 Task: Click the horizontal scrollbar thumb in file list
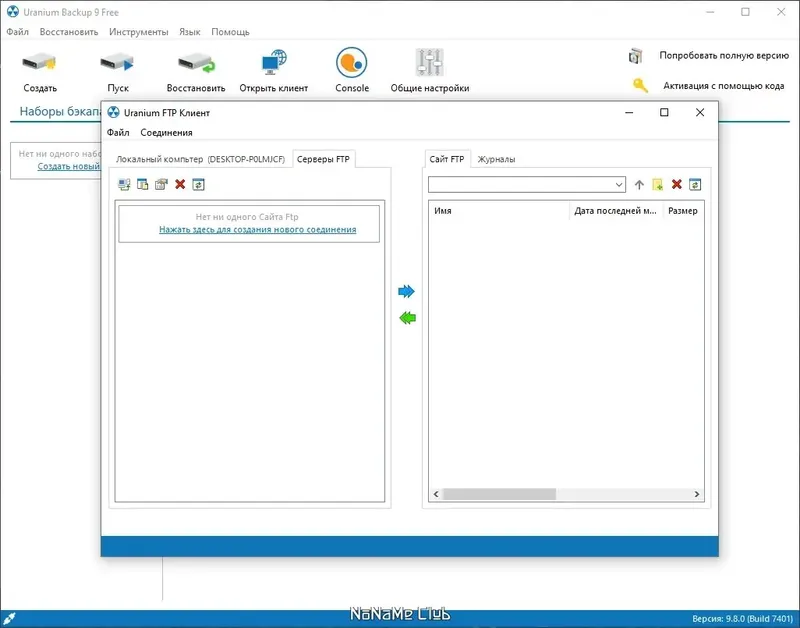pos(499,494)
